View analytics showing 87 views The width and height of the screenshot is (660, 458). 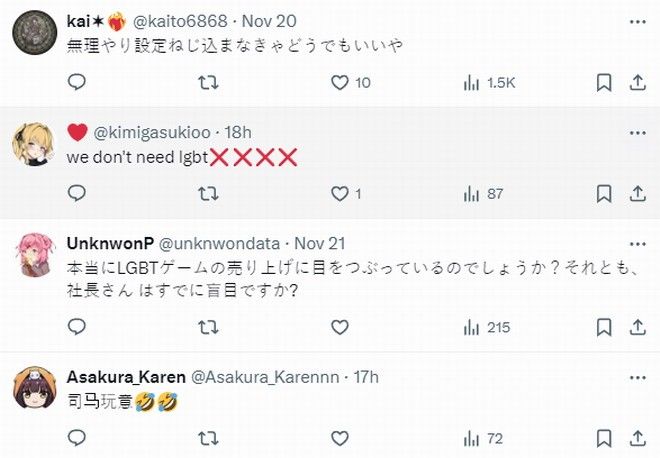point(483,194)
